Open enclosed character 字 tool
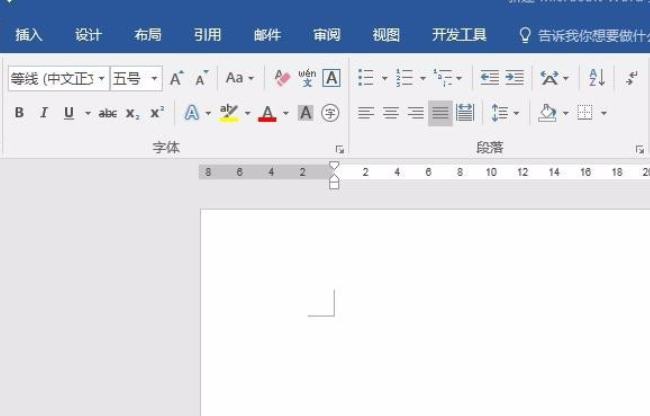 330,113
